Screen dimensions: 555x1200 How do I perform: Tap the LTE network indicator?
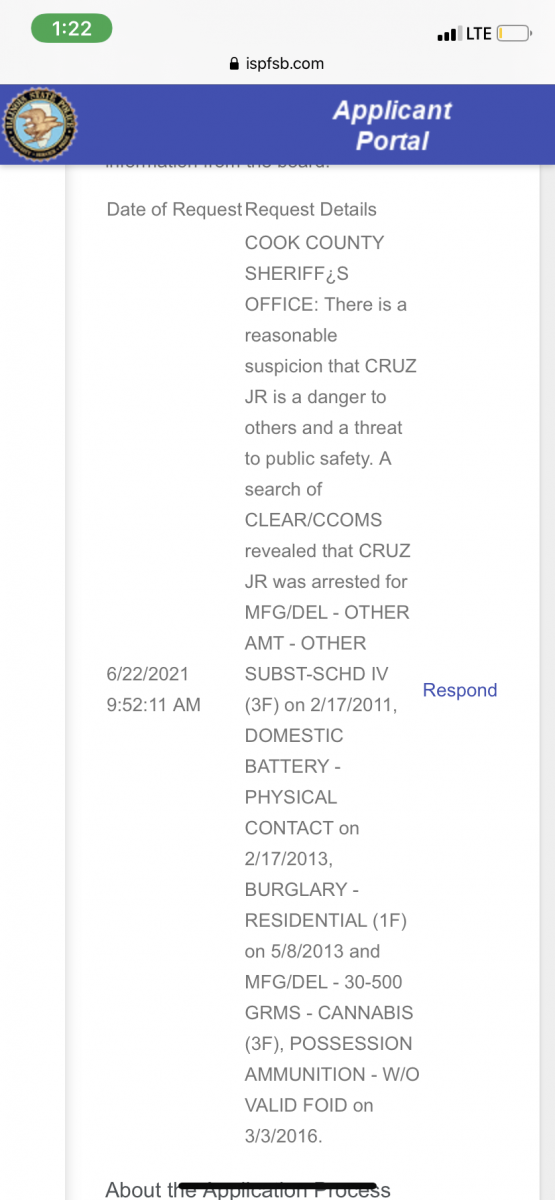478,34
